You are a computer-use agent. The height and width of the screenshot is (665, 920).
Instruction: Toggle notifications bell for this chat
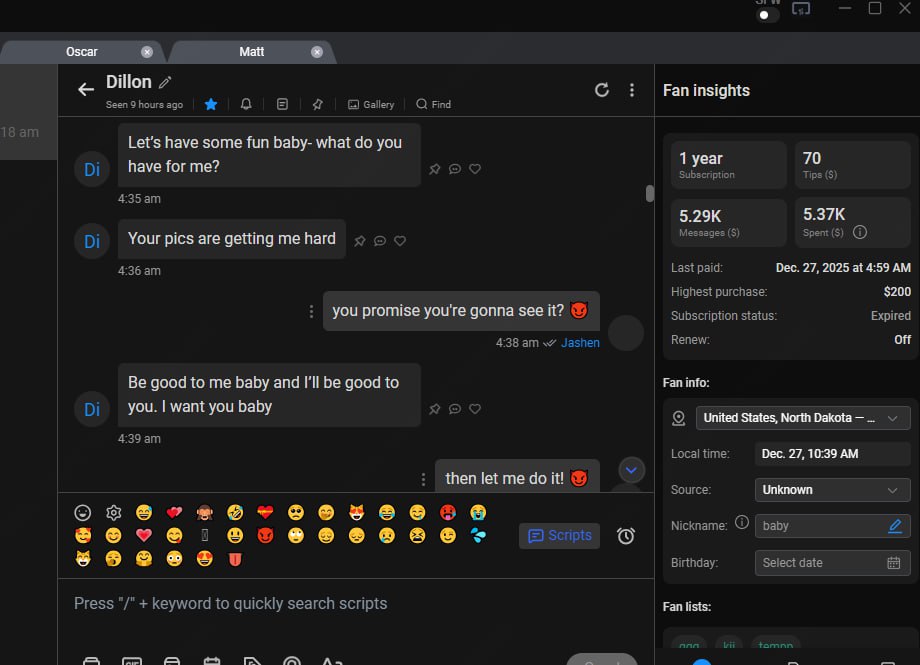(x=246, y=104)
